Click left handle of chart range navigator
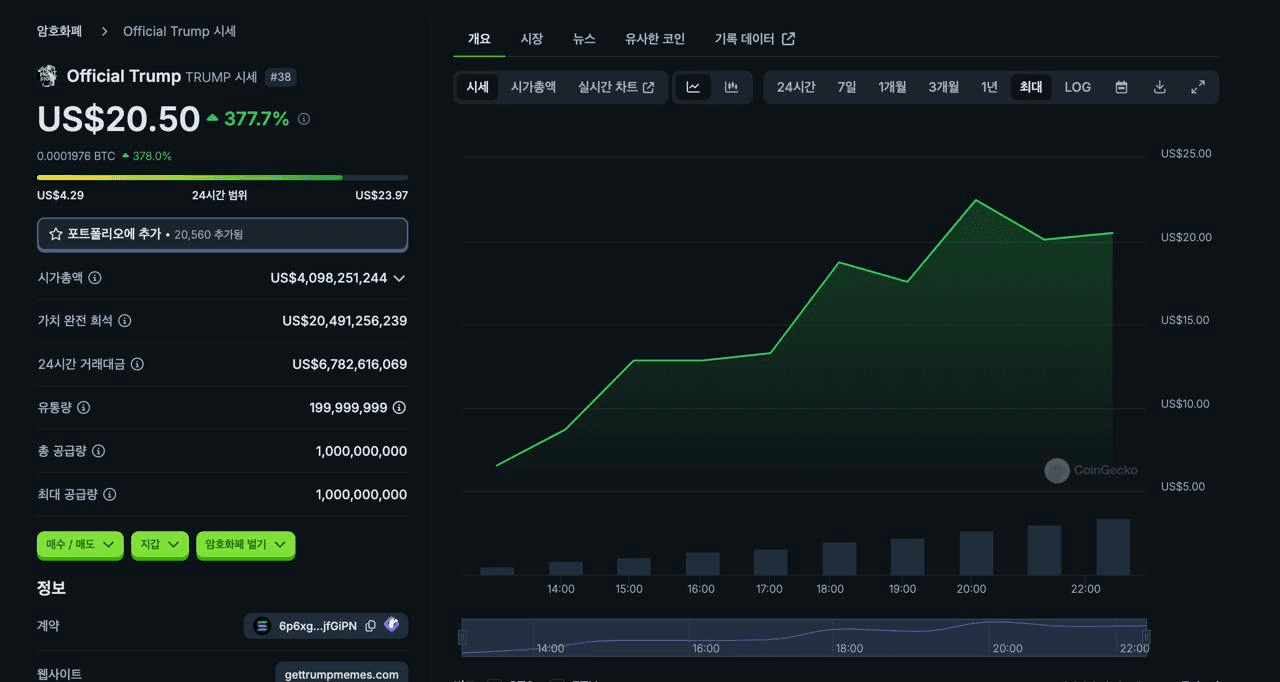 pyautogui.click(x=462, y=637)
